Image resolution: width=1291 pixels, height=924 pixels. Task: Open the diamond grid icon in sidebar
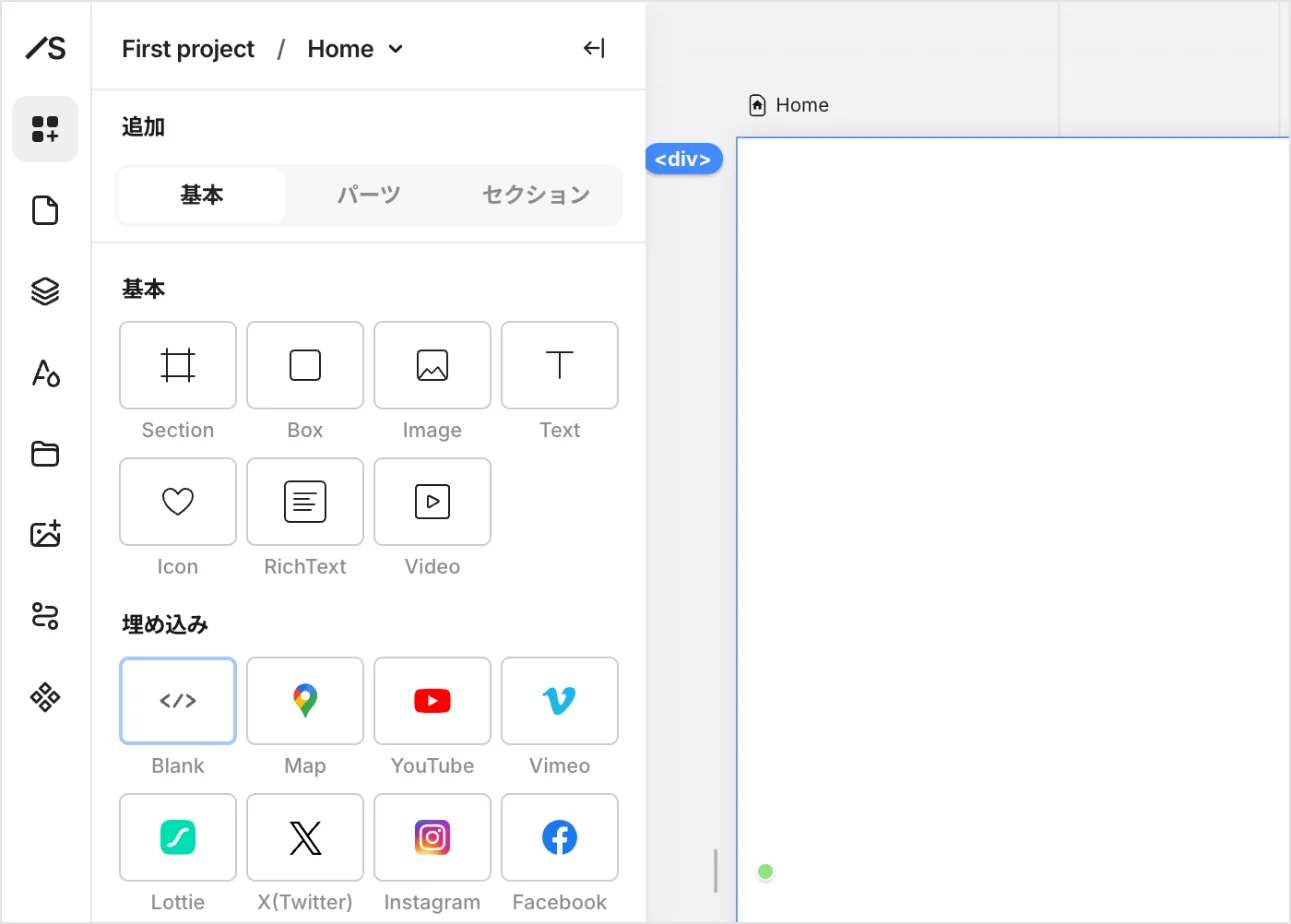[x=45, y=697]
